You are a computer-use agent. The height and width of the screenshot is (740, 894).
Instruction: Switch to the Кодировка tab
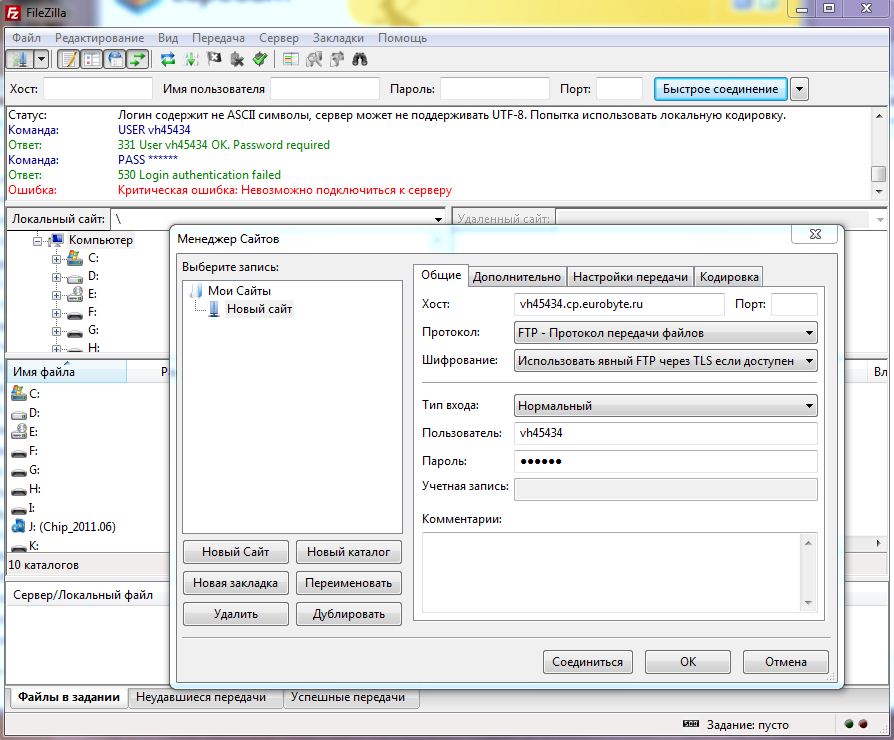tap(729, 277)
